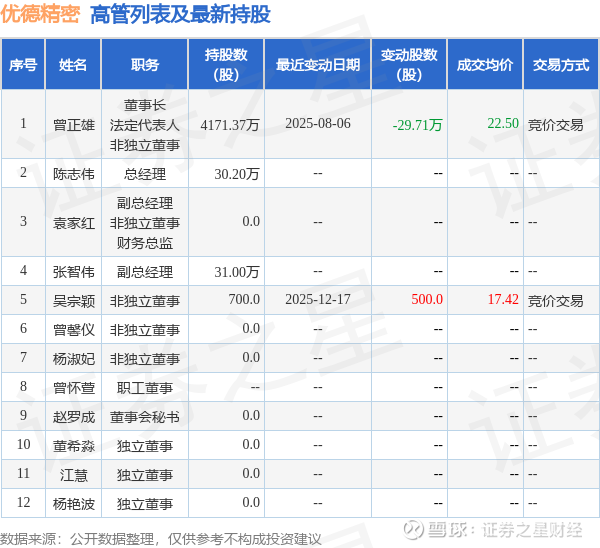The image size is (600, 548).
Task: Select the name 张智伟
Action: tap(73, 272)
